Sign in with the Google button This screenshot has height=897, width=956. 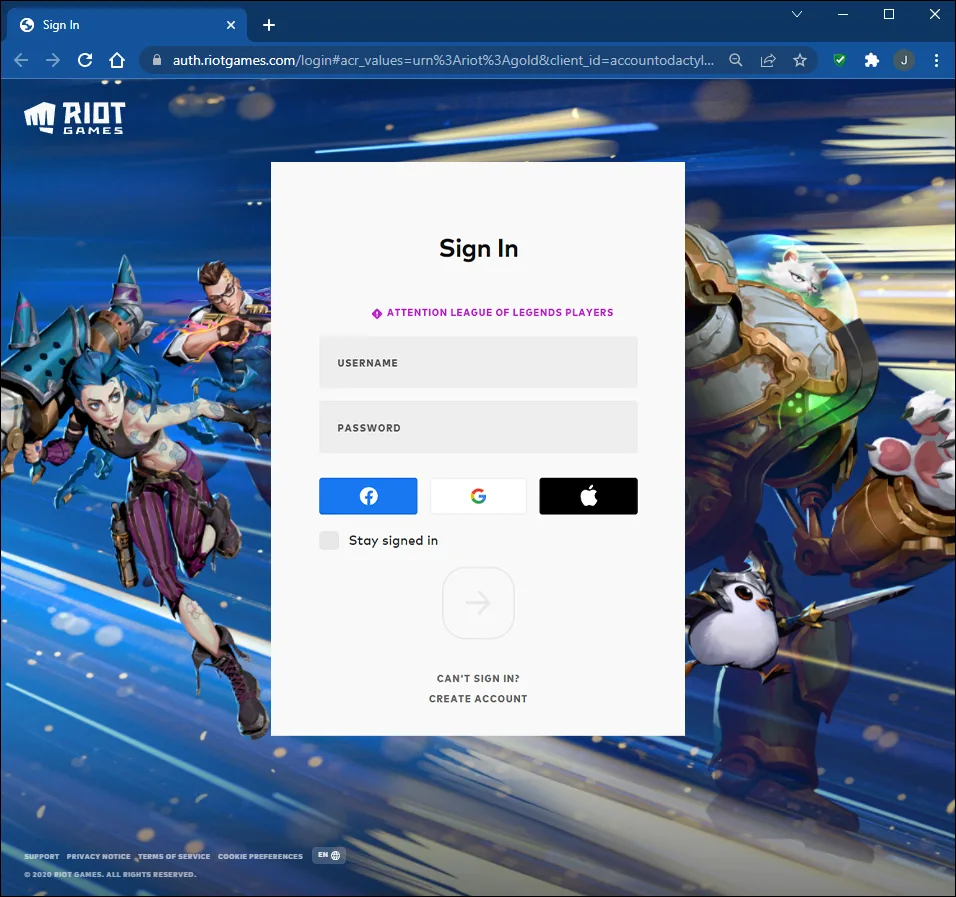pyautogui.click(x=478, y=496)
